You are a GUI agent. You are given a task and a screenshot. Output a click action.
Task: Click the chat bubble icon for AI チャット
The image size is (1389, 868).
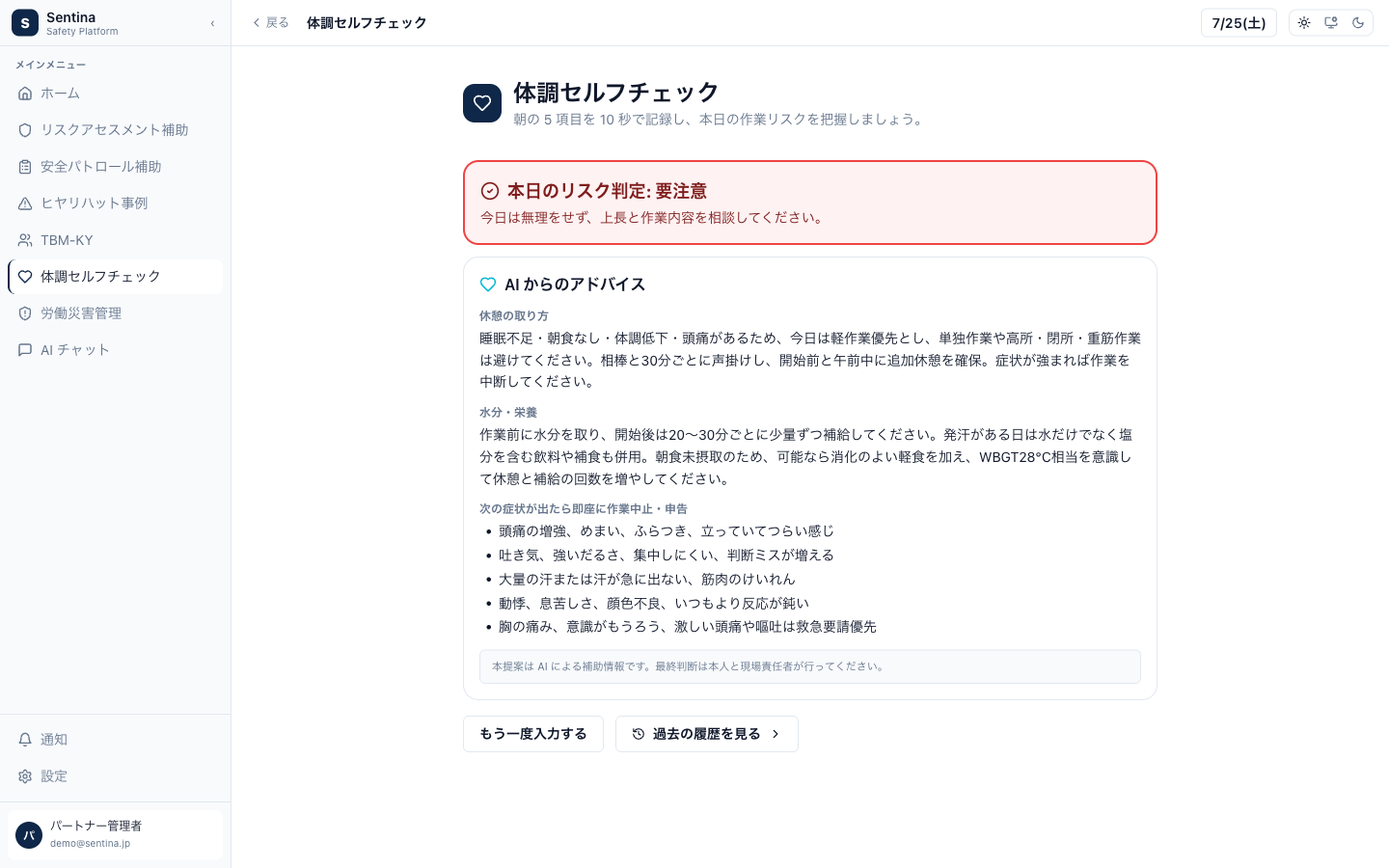point(25,350)
